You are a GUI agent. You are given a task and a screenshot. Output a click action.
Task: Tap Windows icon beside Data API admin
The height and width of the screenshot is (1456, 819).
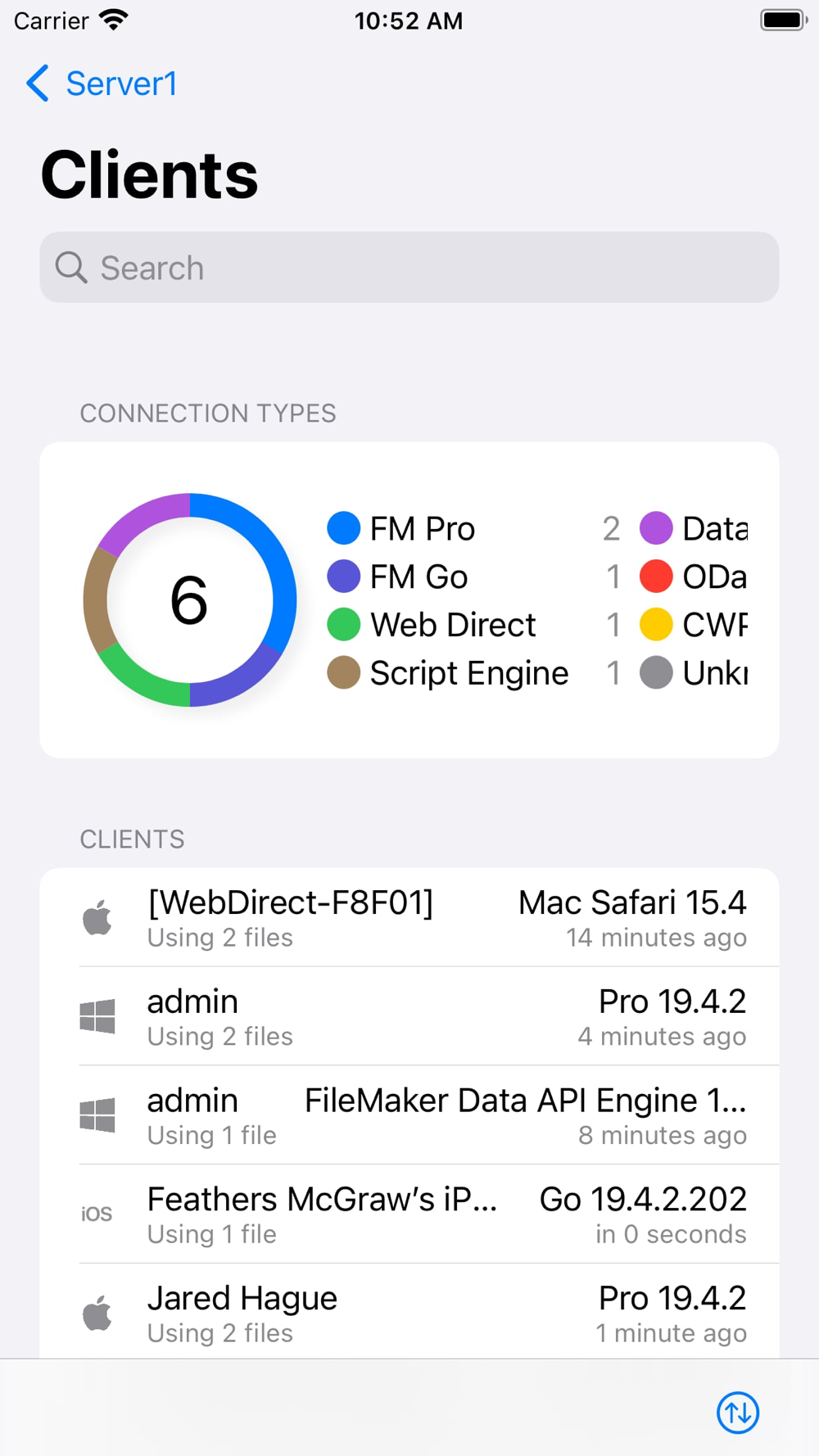(97, 1116)
